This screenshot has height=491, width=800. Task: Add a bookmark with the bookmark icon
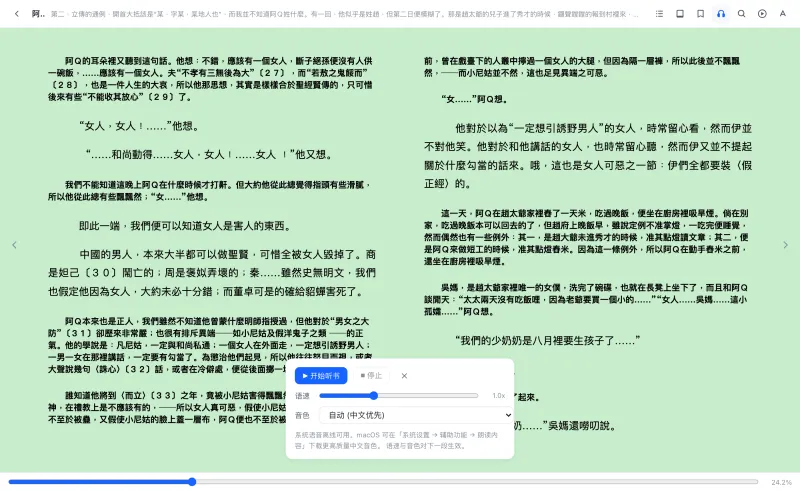[700, 14]
